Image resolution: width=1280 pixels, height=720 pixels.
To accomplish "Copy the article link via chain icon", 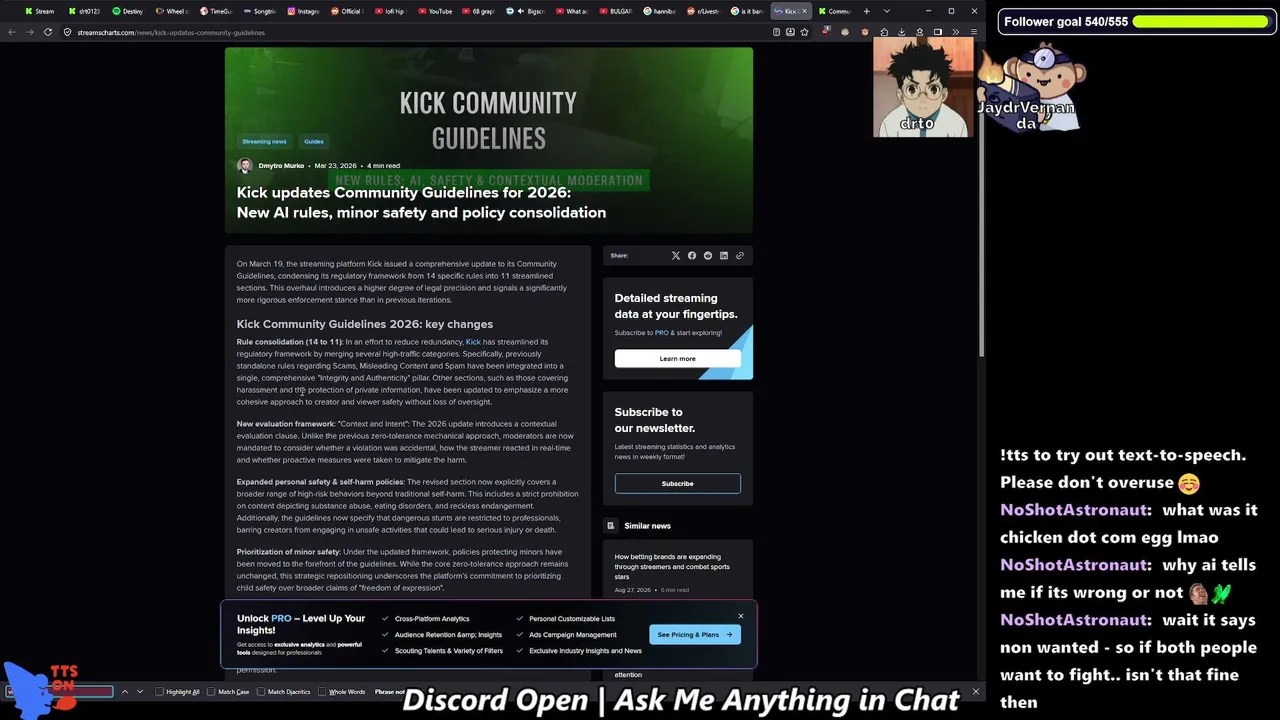I will pos(740,256).
